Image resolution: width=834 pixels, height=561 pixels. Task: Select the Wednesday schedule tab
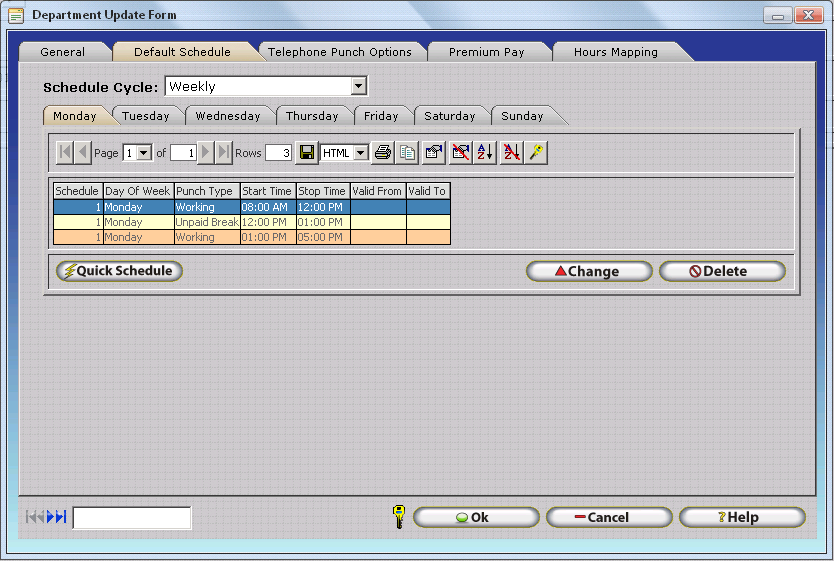pyautogui.click(x=227, y=116)
